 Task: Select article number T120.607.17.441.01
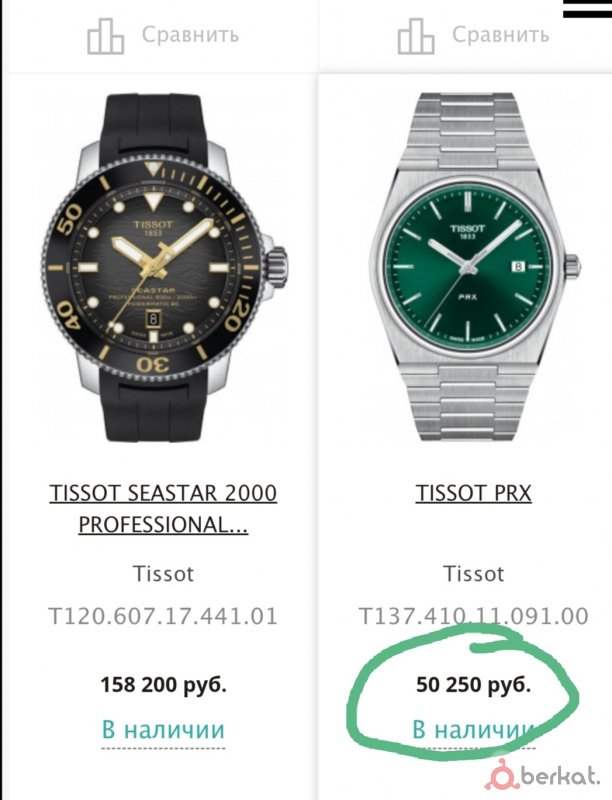pos(163,617)
